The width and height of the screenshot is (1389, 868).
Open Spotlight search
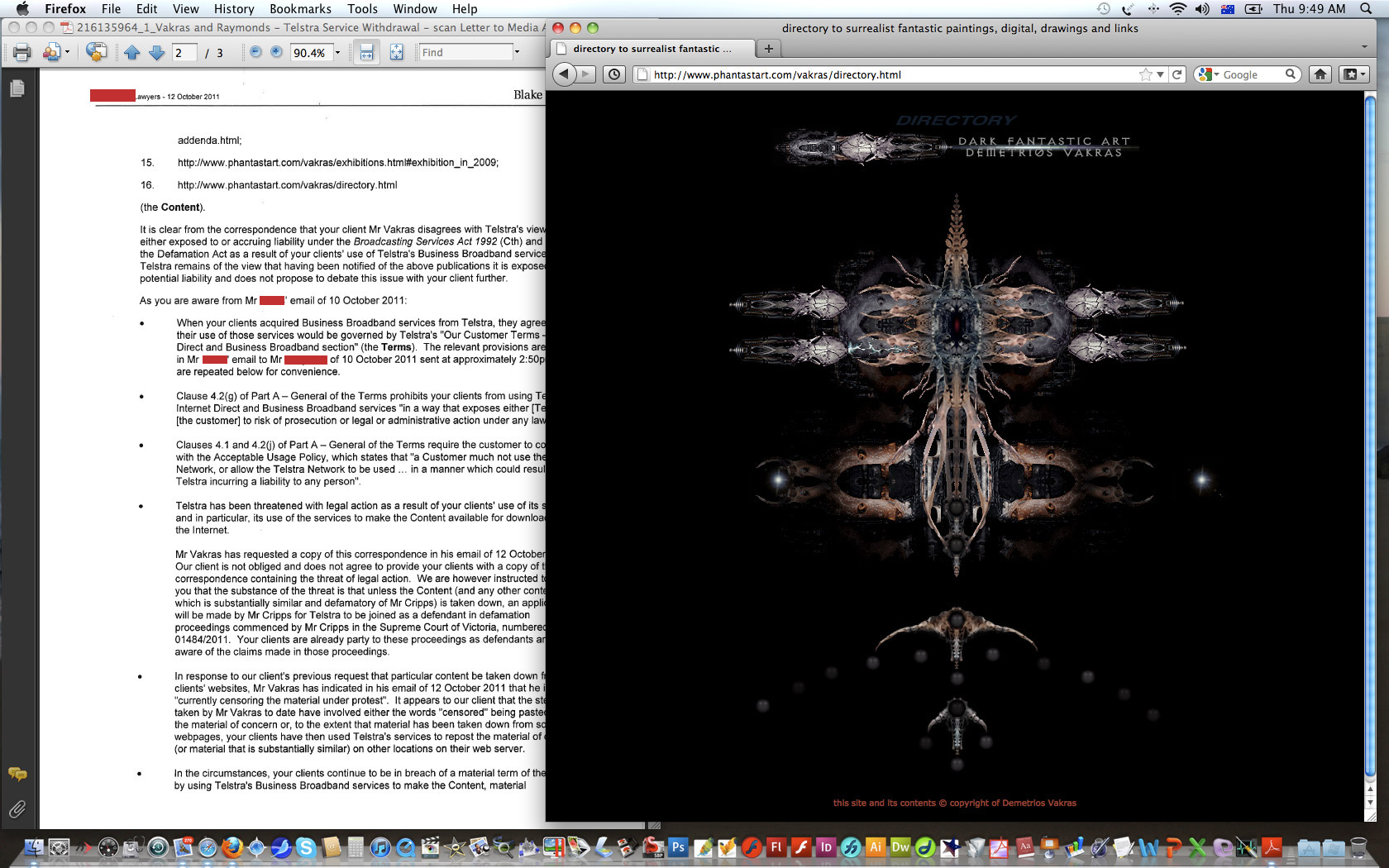click(x=1366, y=9)
